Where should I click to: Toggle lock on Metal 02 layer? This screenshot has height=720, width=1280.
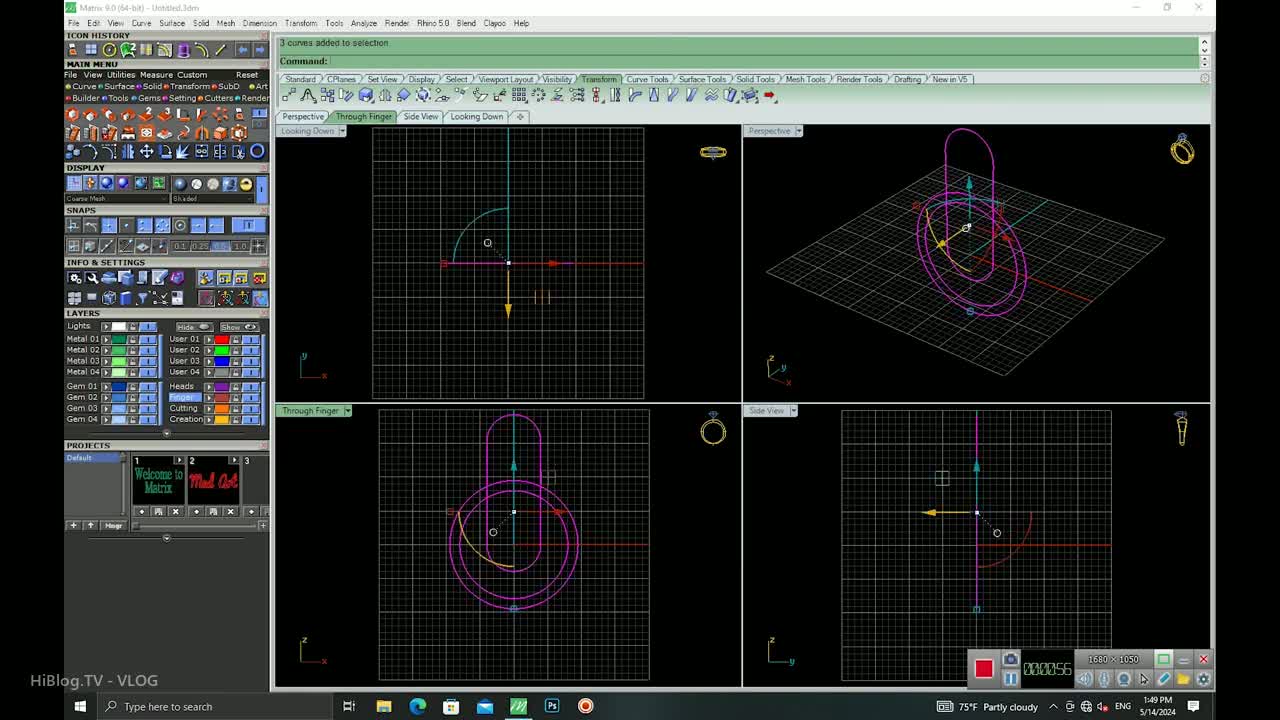[x=133, y=351]
